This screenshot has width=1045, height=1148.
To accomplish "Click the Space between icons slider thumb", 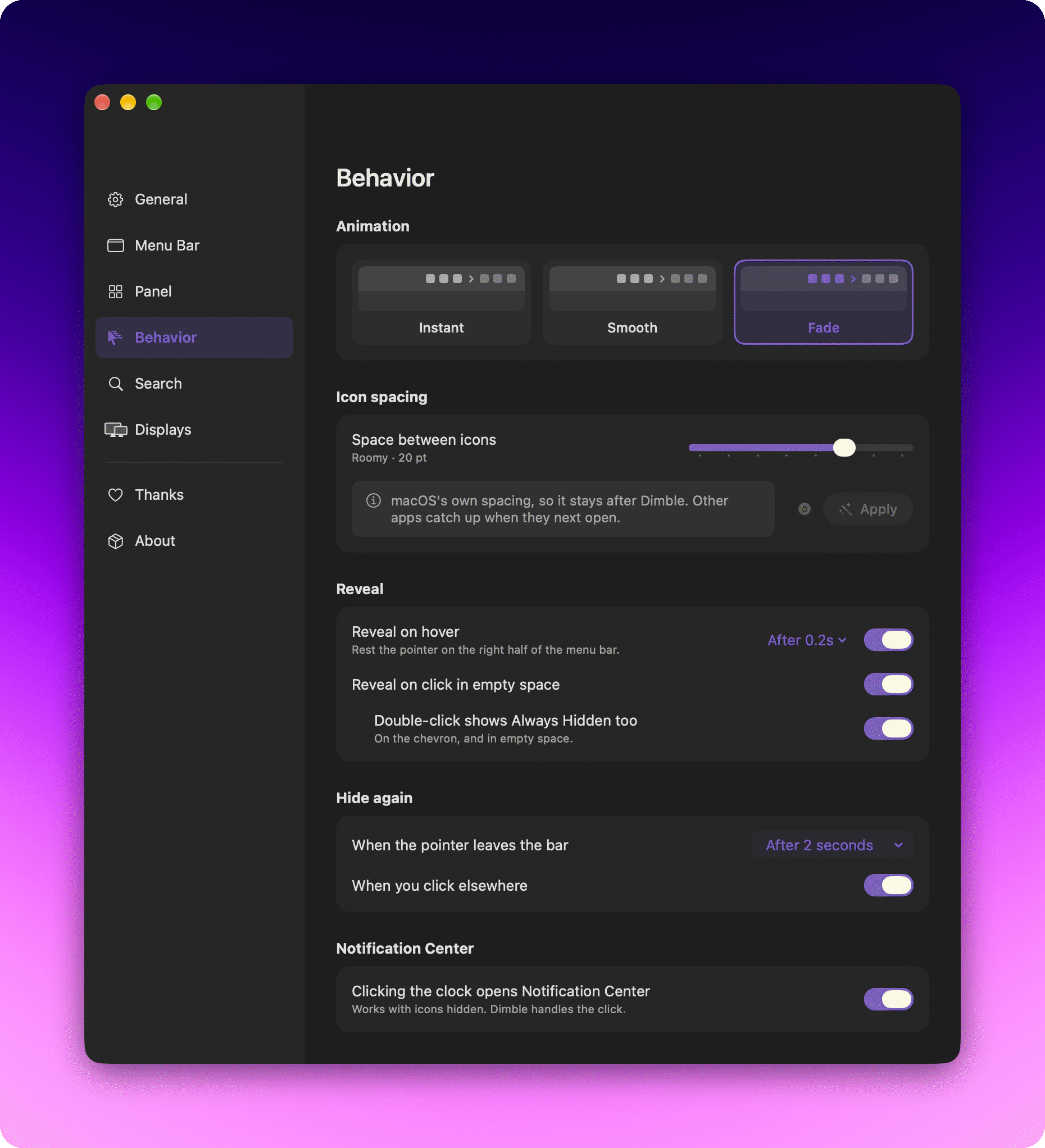I will (844, 448).
